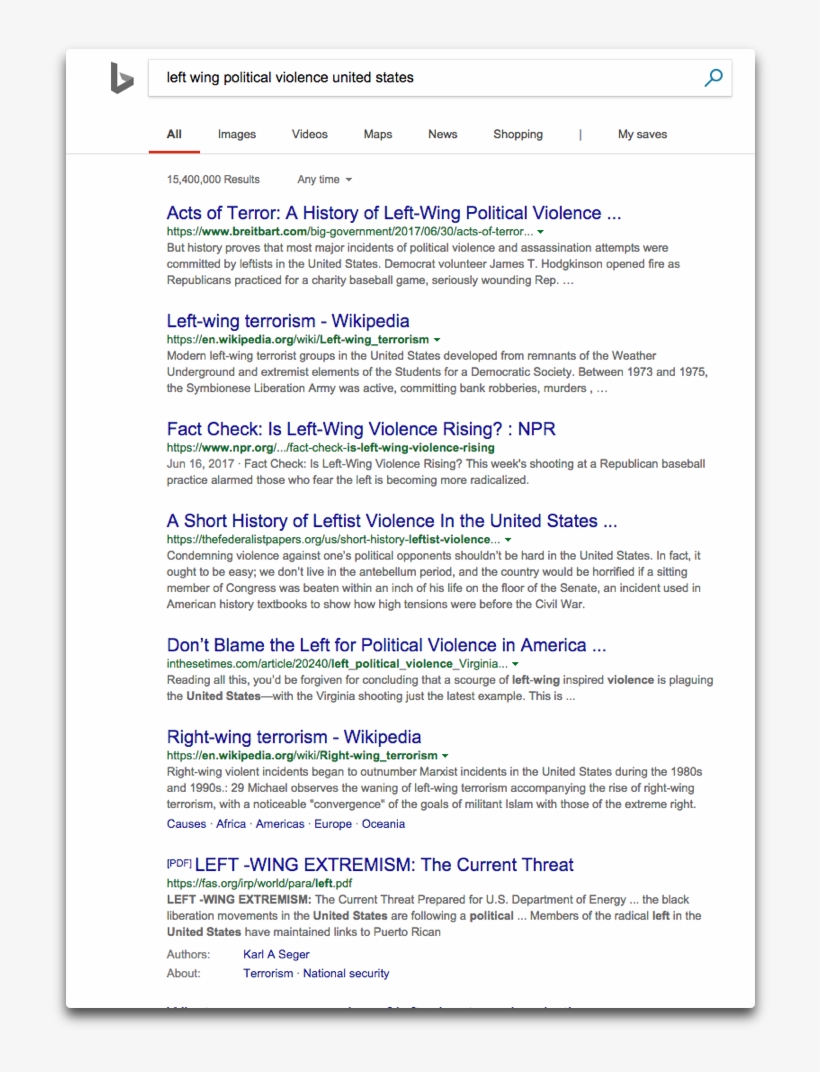The image size is (820, 1072).
Task: Click author Karl A Seger
Action: click(276, 954)
